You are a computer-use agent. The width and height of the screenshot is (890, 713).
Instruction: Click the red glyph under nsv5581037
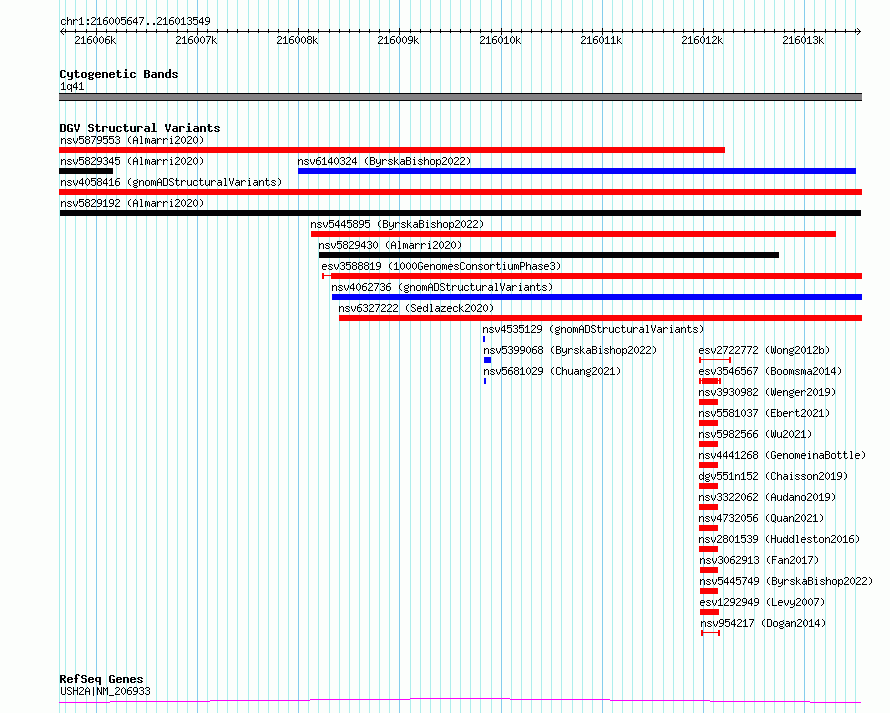click(709, 423)
